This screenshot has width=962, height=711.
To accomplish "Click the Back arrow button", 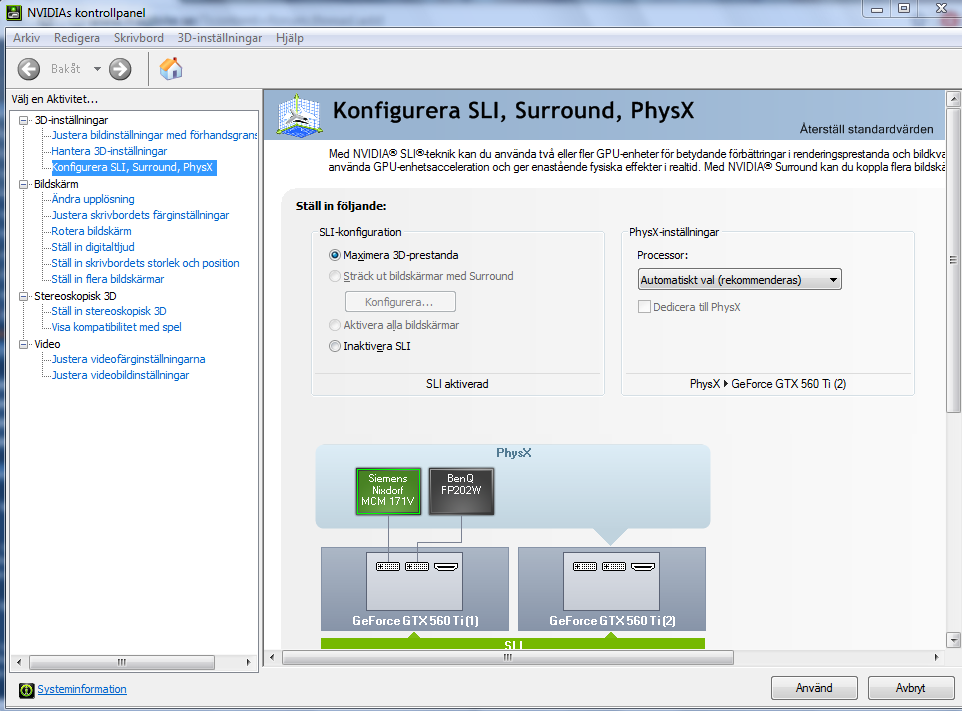I will [x=29, y=69].
